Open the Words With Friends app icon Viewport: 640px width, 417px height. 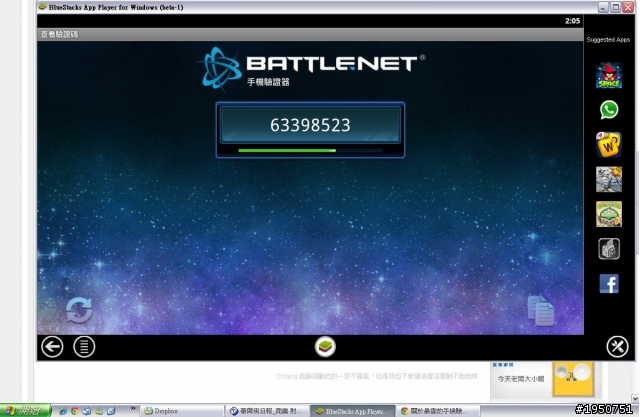(x=609, y=144)
